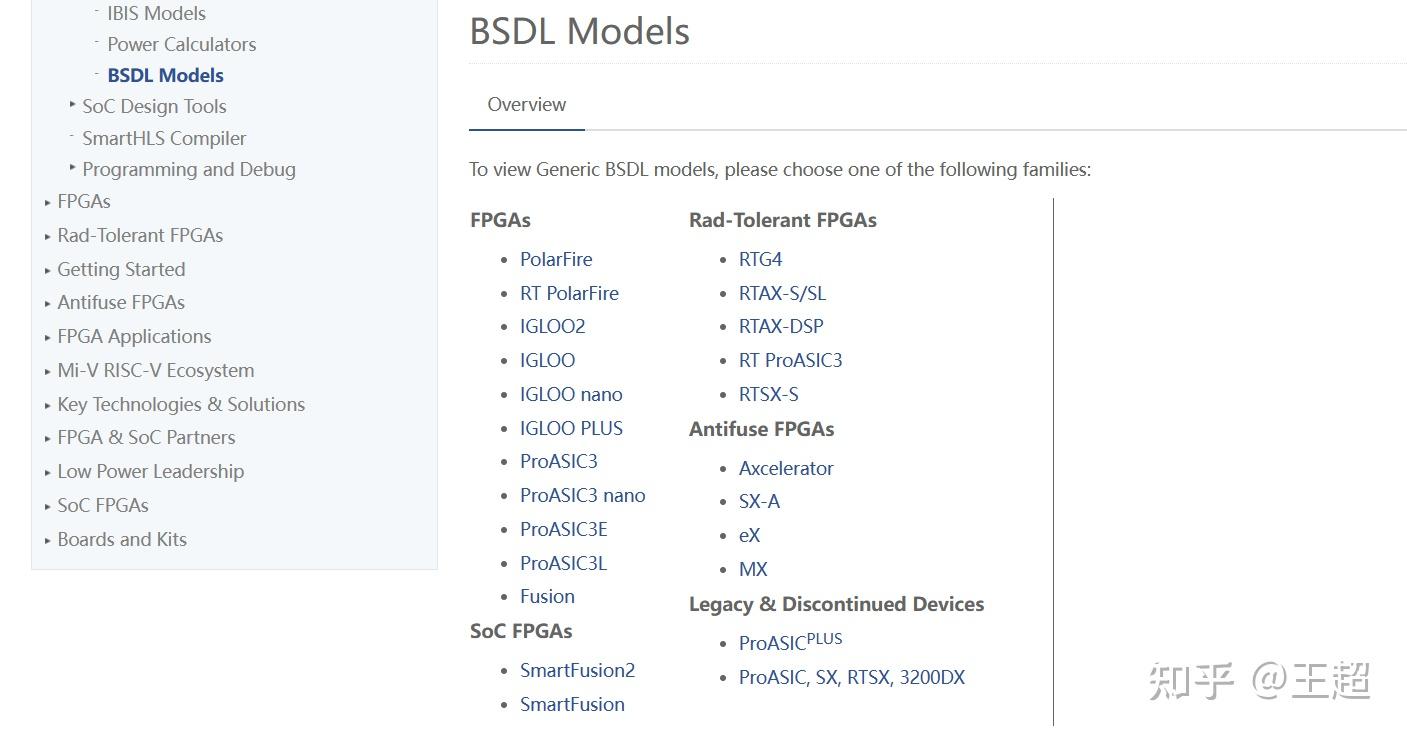
Task: Open IBIS Models sidebar item
Action: click(x=156, y=13)
